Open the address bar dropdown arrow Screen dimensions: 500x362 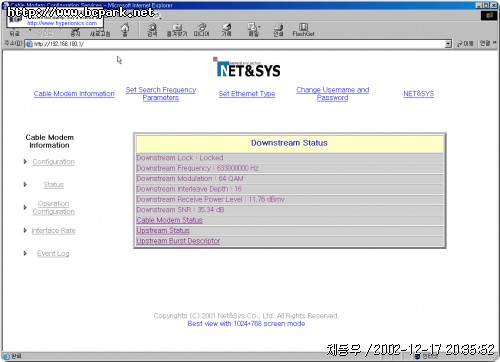tap(448, 44)
